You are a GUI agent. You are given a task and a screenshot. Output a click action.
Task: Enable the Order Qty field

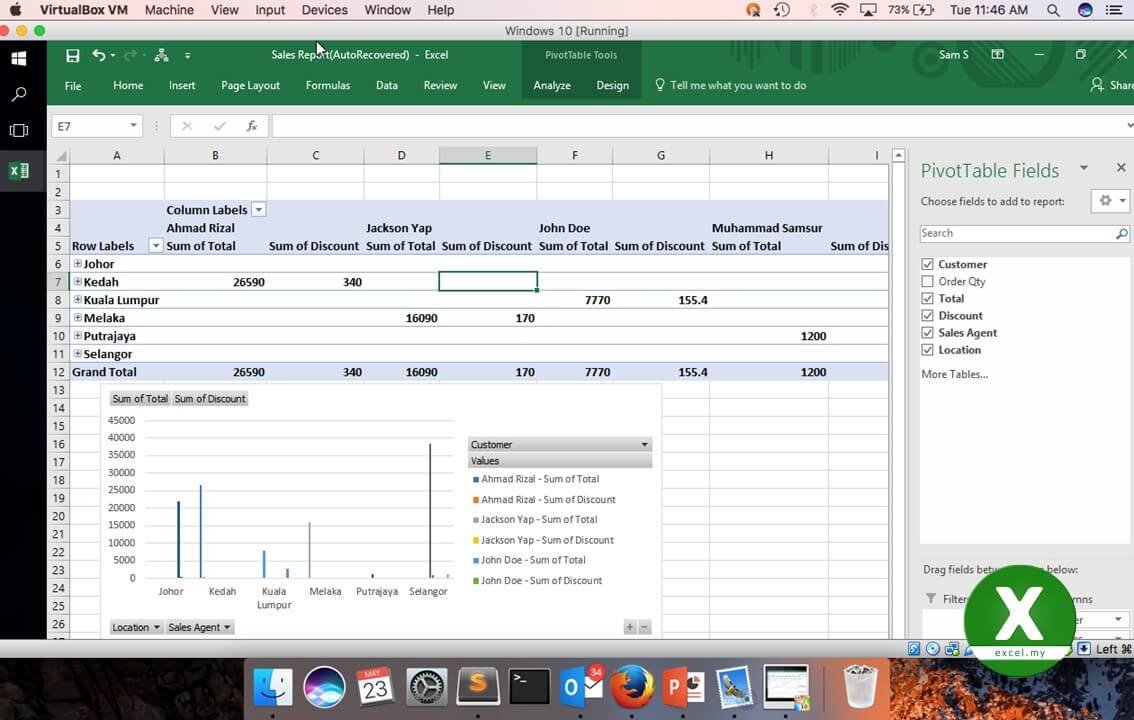pyautogui.click(x=928, y=281)
